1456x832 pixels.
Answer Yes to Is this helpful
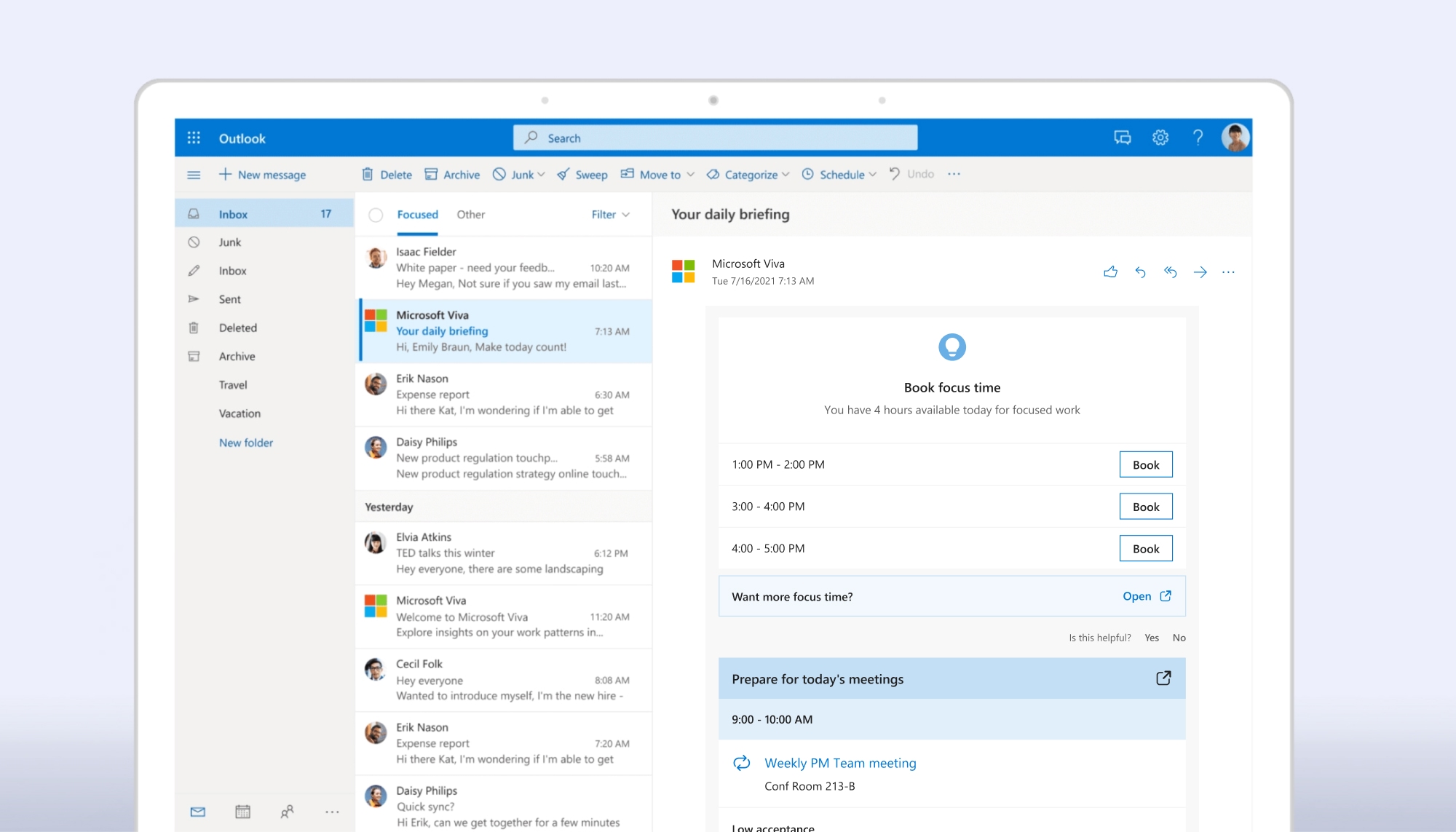[x=1151, y=638]
